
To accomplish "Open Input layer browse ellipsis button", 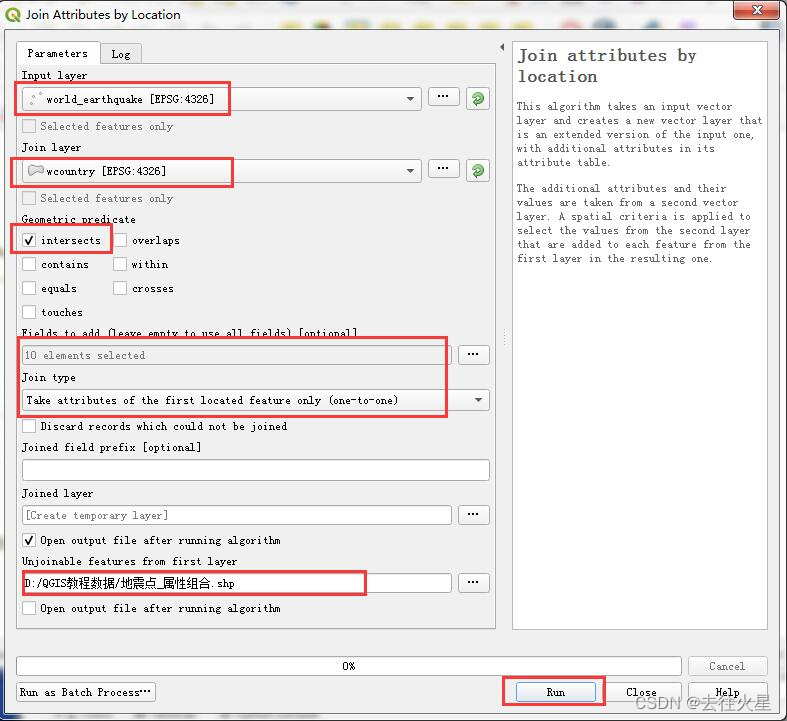I will tap(443, 97).
